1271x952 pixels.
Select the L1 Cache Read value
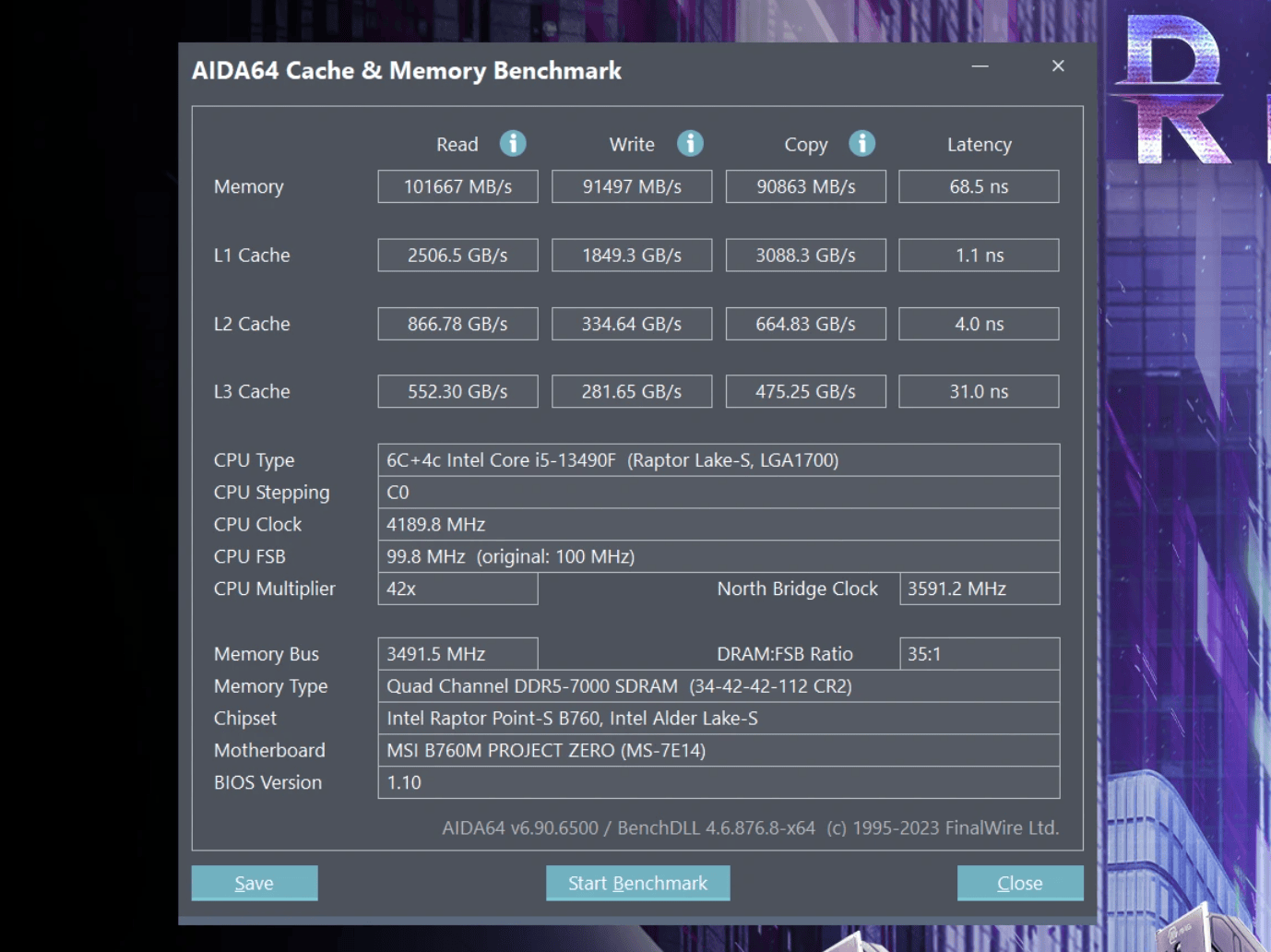click(x=457, y=256)
